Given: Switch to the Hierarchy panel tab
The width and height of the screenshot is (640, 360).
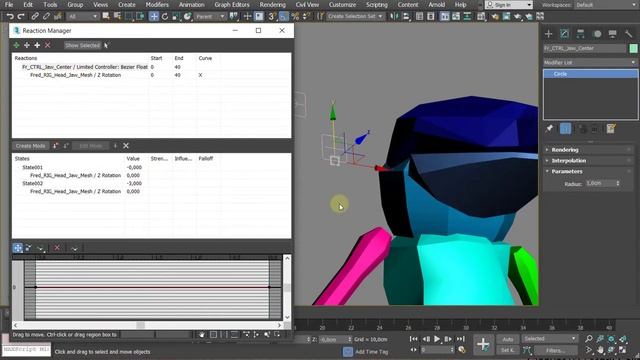Looking at the screenshot, I should pyautogui.click(x=580, y=33).
